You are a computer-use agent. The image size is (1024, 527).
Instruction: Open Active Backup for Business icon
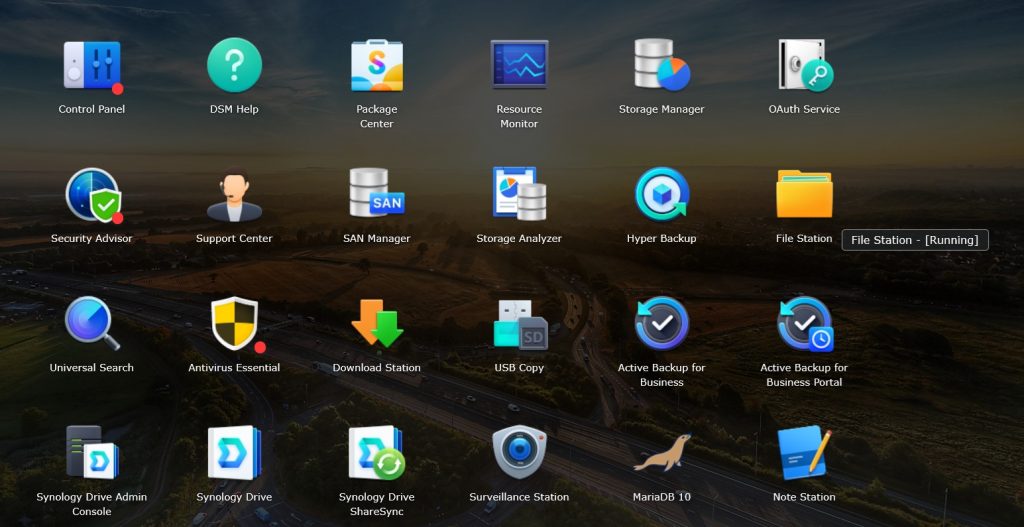pos(662,323)
